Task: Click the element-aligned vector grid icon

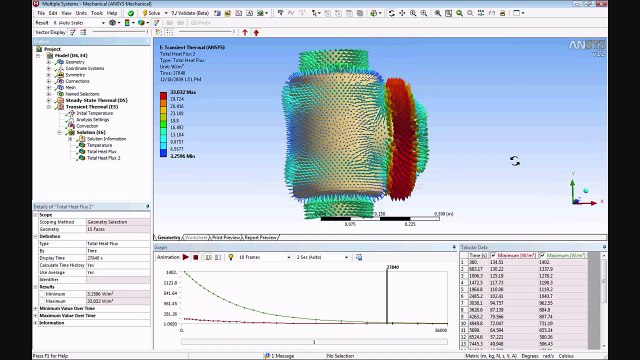Action: [x=159, y=32]
